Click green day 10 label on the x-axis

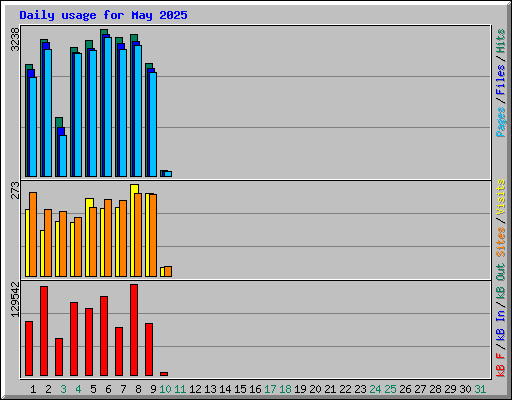(x=165, y=389)
